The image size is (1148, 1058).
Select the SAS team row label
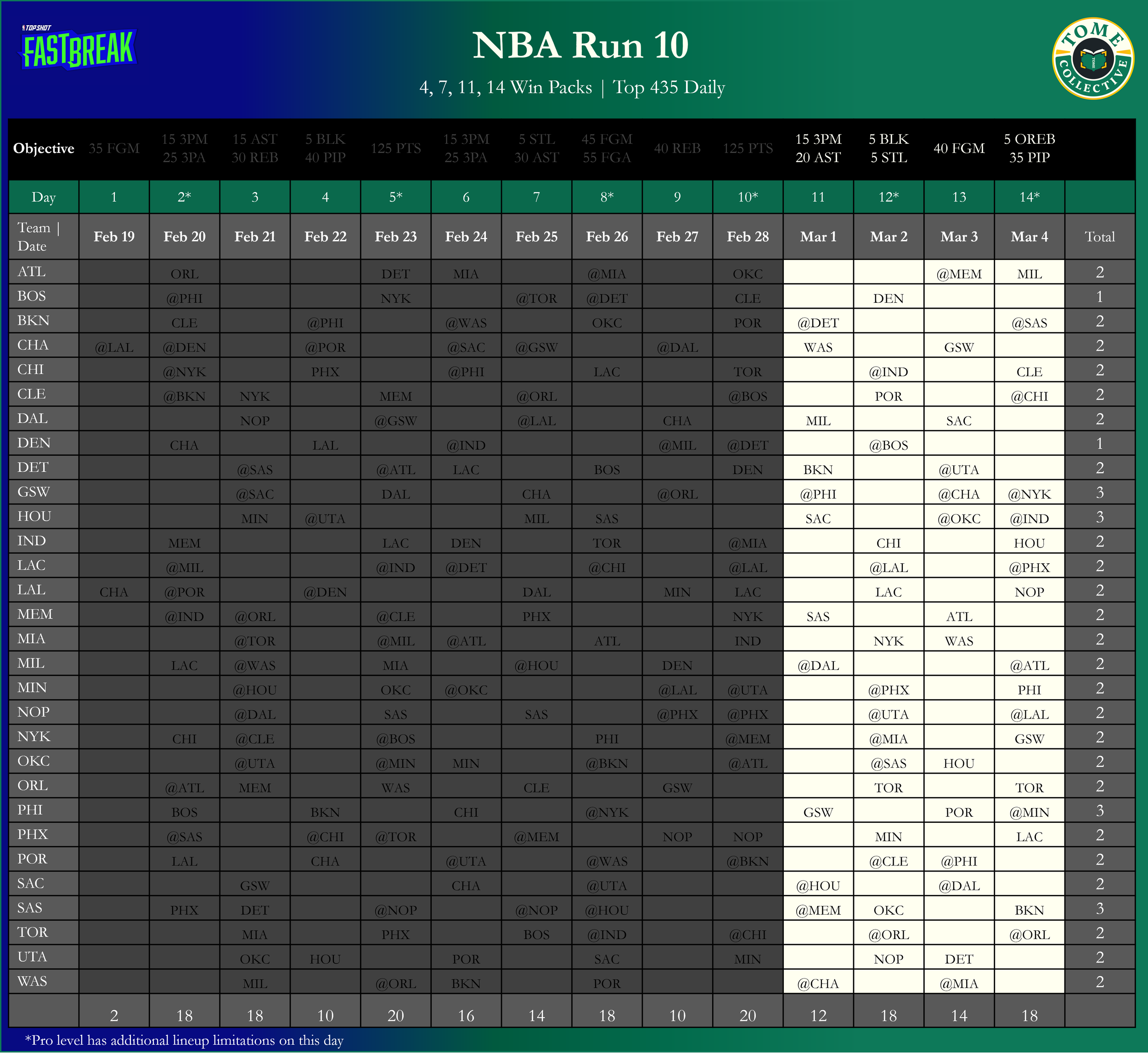(x=30, y=908)
